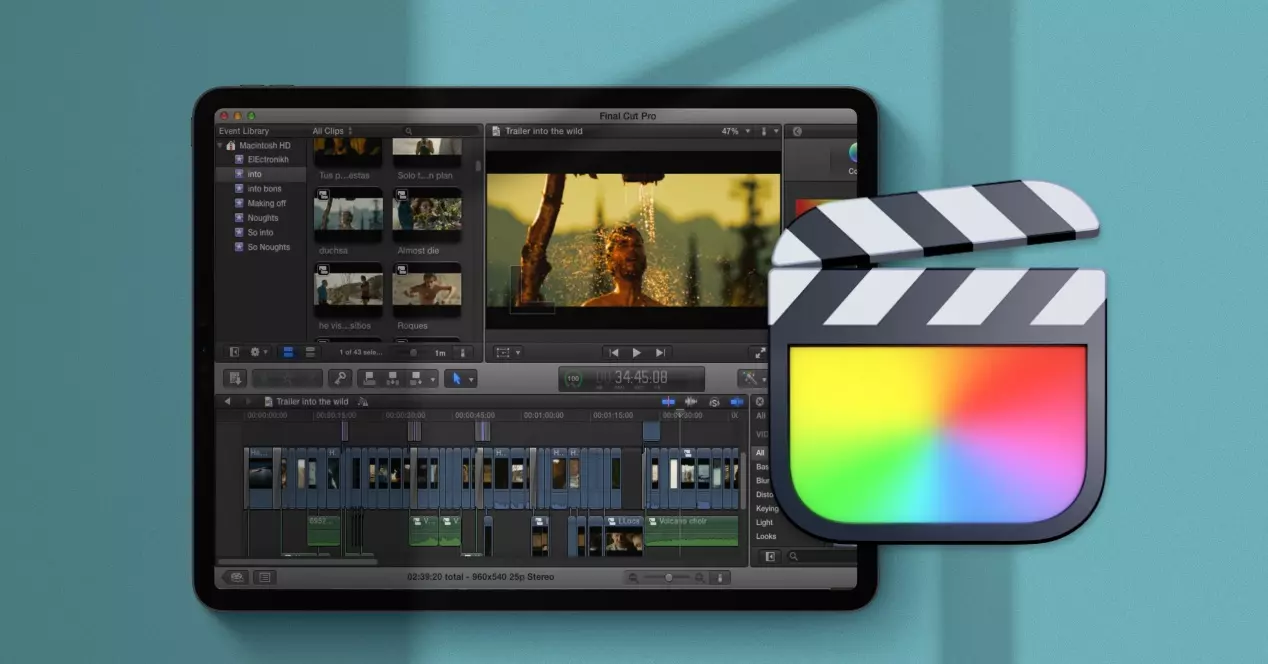The image size is (1268, 664).
Task: Choose the Select arrow tool
Action: point(455,379)
